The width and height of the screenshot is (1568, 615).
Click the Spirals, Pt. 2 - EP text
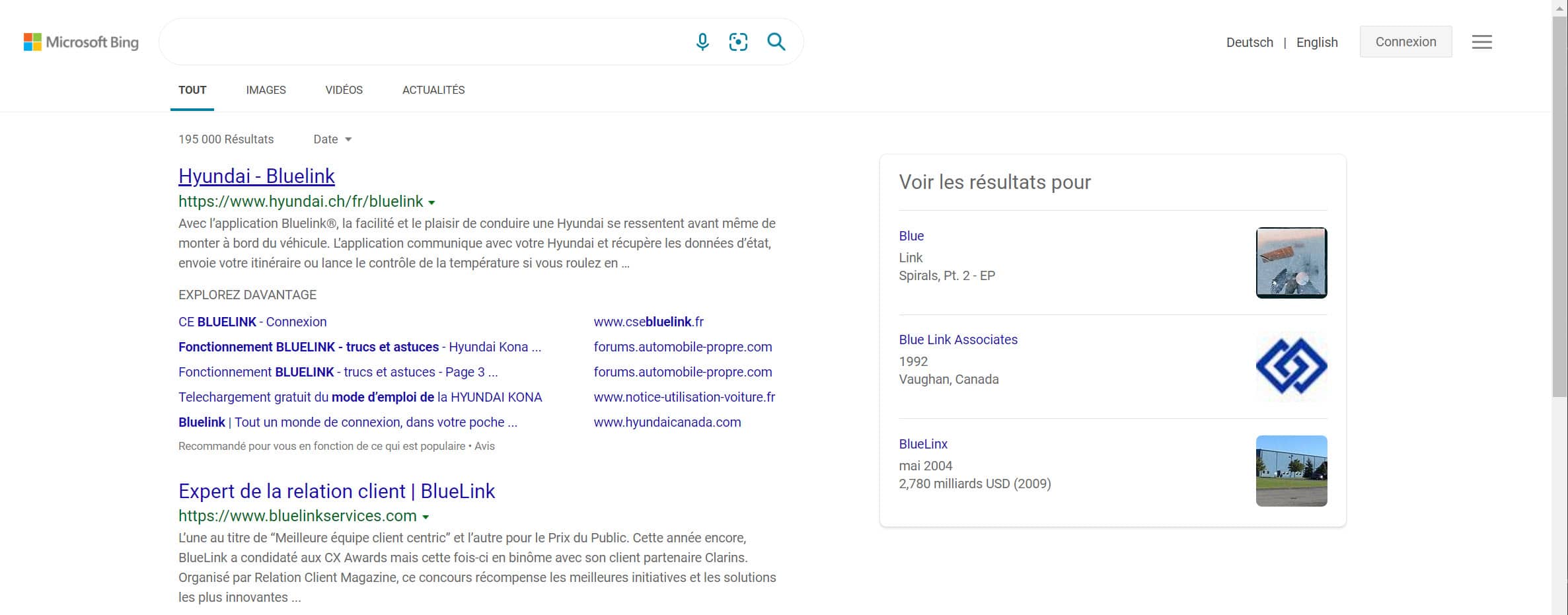(x=947, y=275)
